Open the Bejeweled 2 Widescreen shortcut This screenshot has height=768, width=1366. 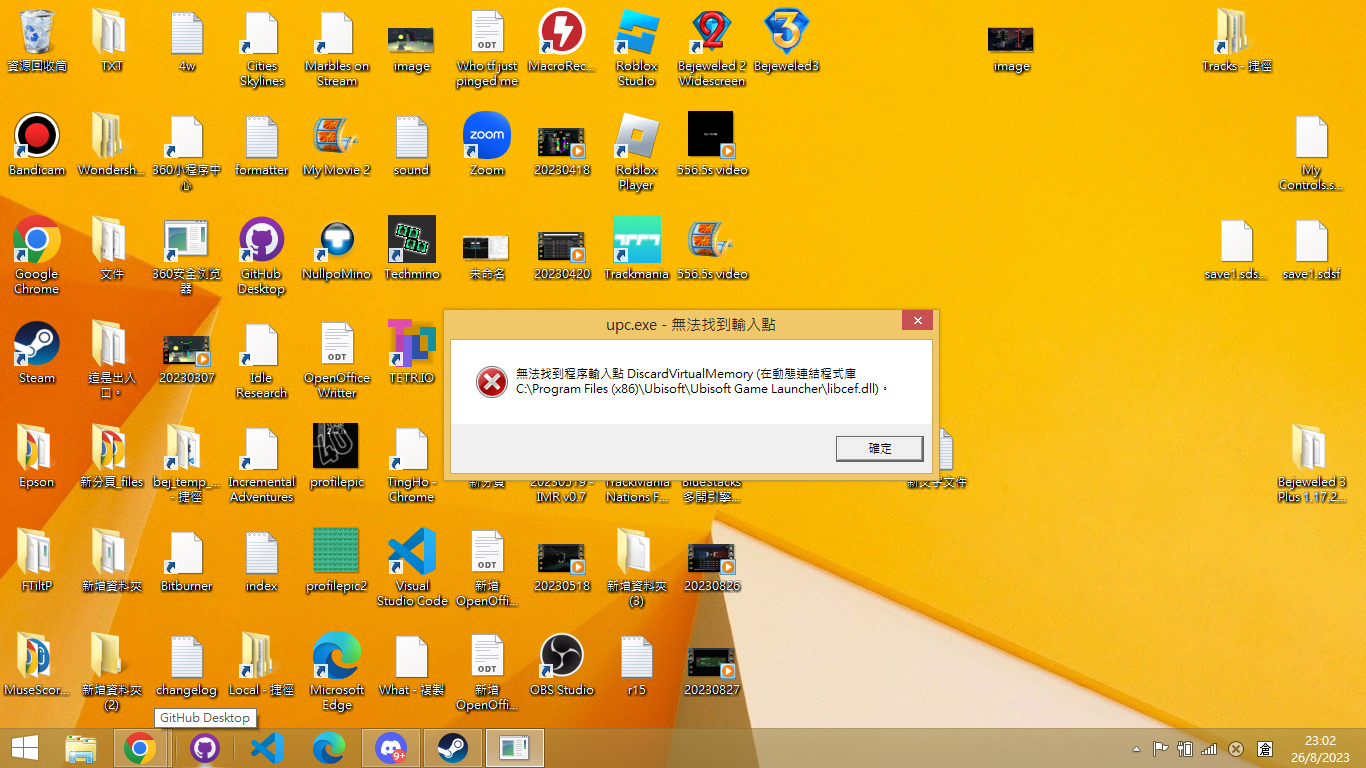(x=711, y=32)
